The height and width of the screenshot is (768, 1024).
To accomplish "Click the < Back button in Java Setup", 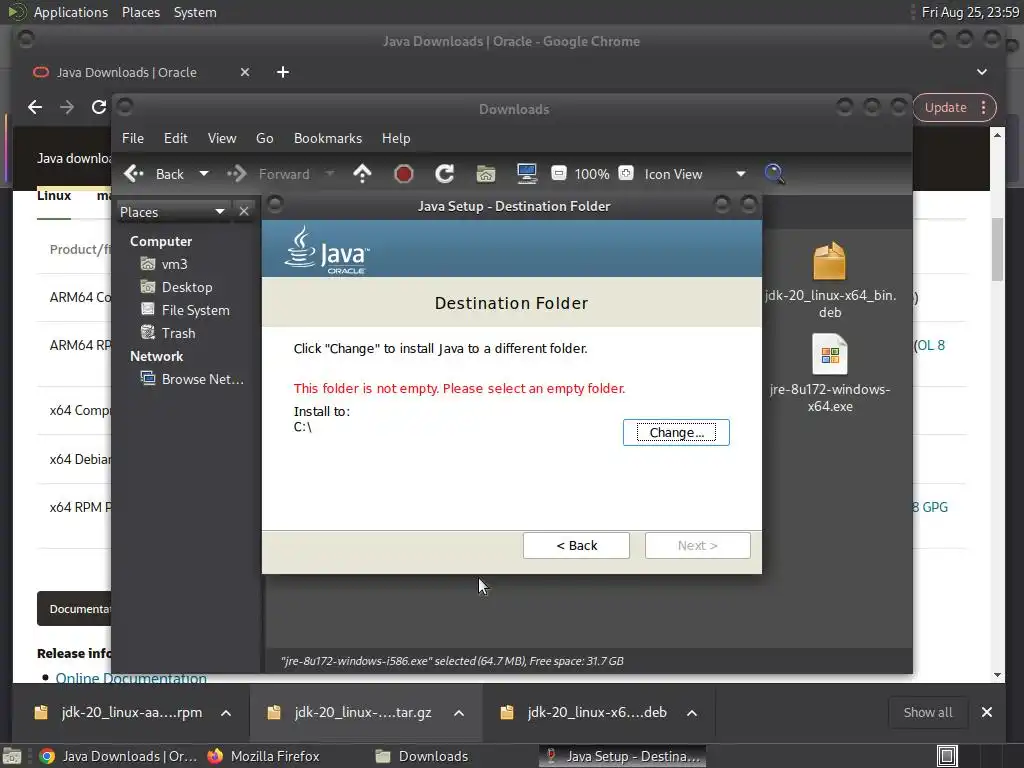I will tap(576, 545).
